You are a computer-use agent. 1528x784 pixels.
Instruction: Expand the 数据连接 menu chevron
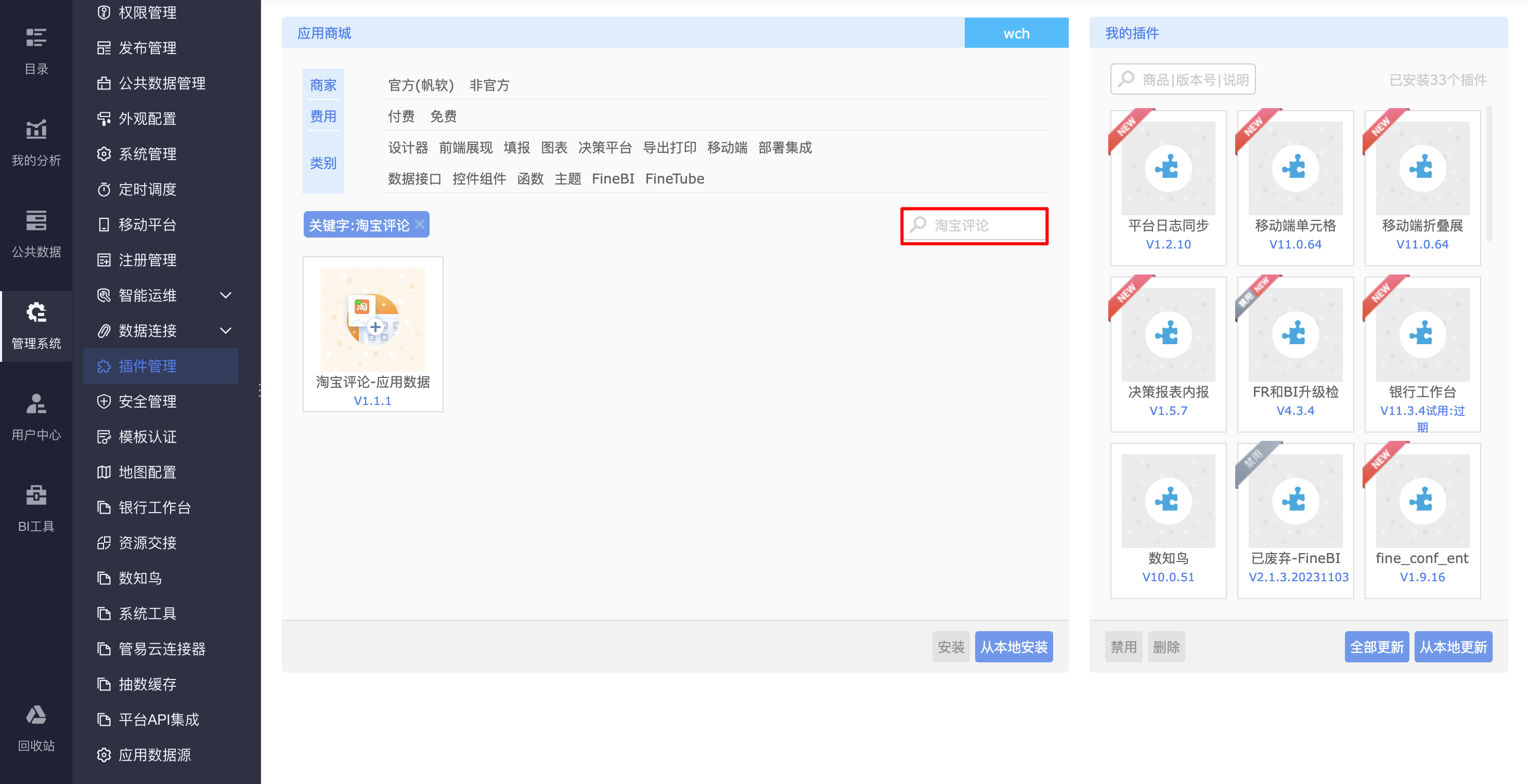tap(225, 330)
